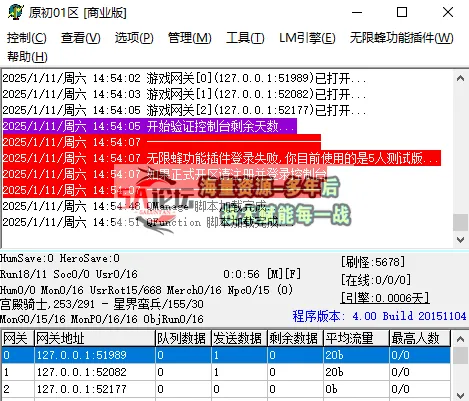Image resolution: width=469 pixels, height=401 pixels.
Task: Click purple log line 开始验证控制台剩余天数
Action: (x=150, y=126)
